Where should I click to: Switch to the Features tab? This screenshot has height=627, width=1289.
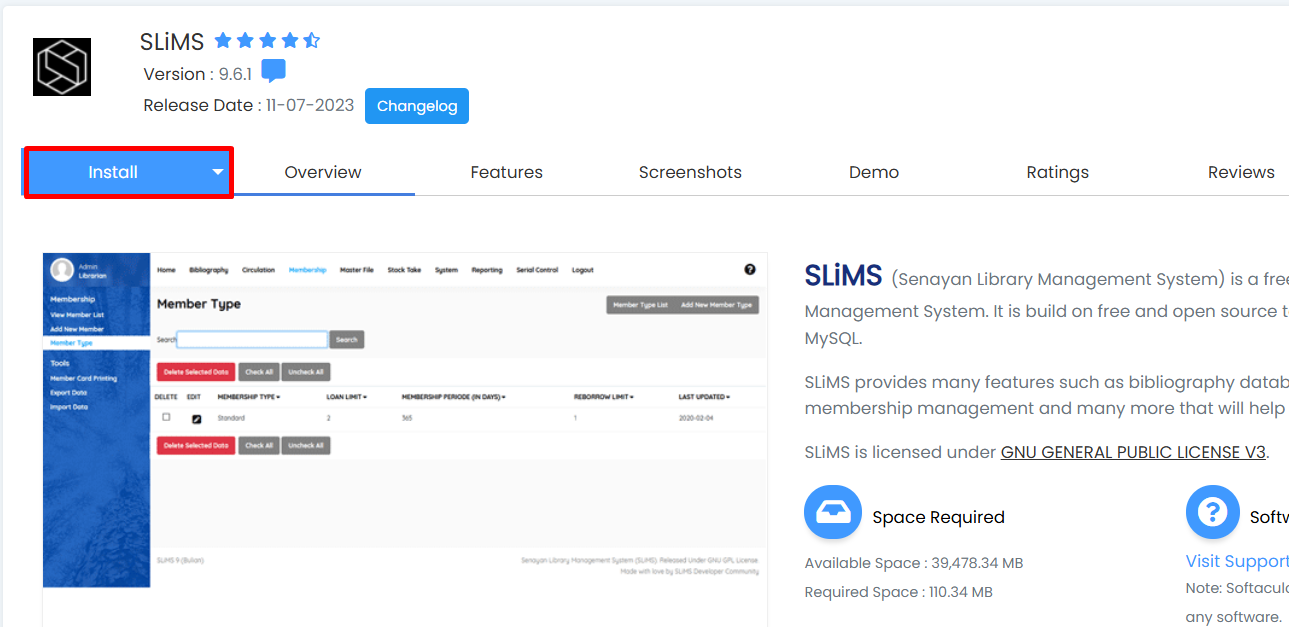(x=507, y=172)
